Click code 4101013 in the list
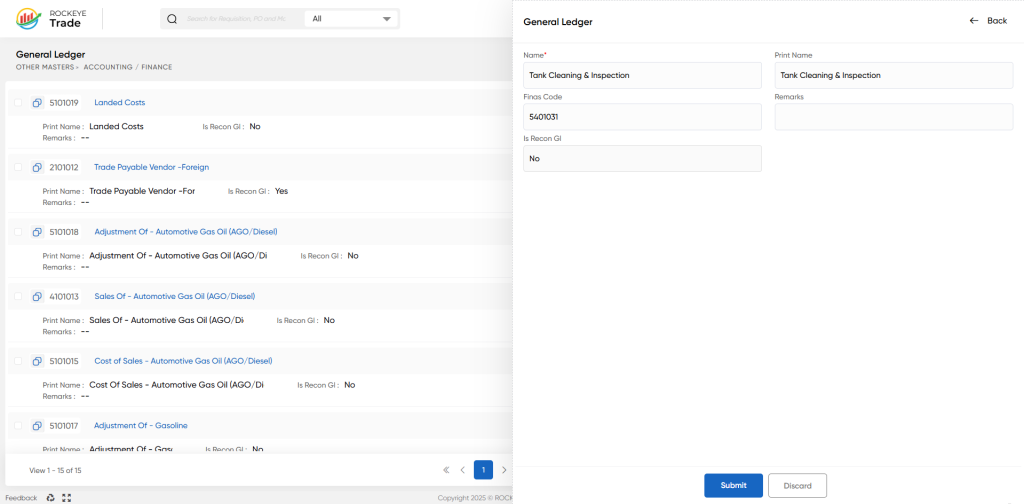The height and width of the screenshot is (504, 1024). [x=64, y=296]
